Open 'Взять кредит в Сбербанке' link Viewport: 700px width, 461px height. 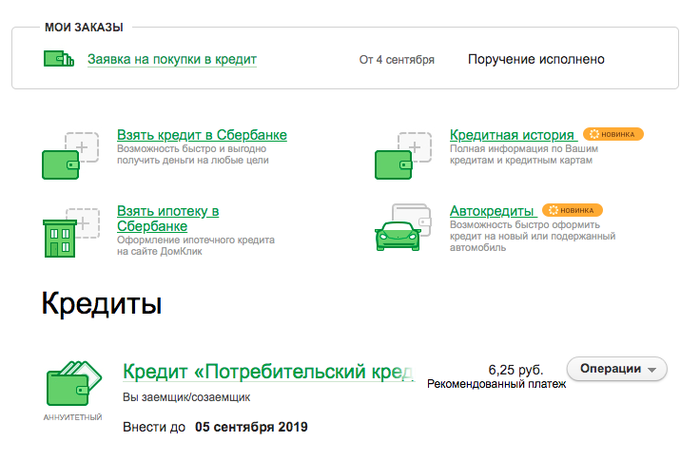(x=202, y=135)
